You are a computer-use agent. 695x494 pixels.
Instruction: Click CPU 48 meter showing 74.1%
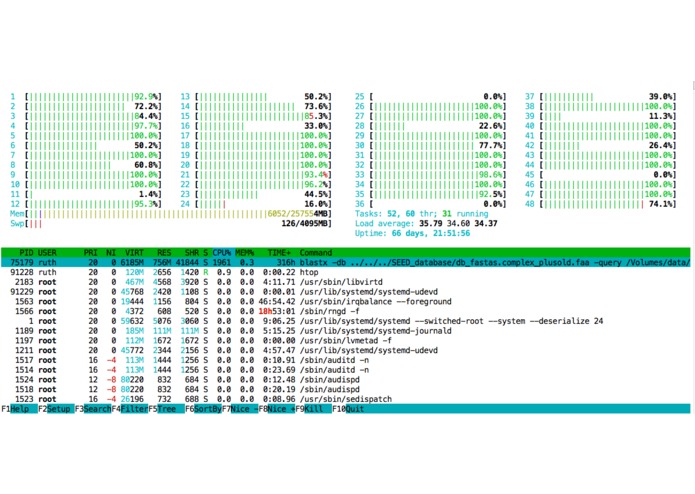pos(601,204)
